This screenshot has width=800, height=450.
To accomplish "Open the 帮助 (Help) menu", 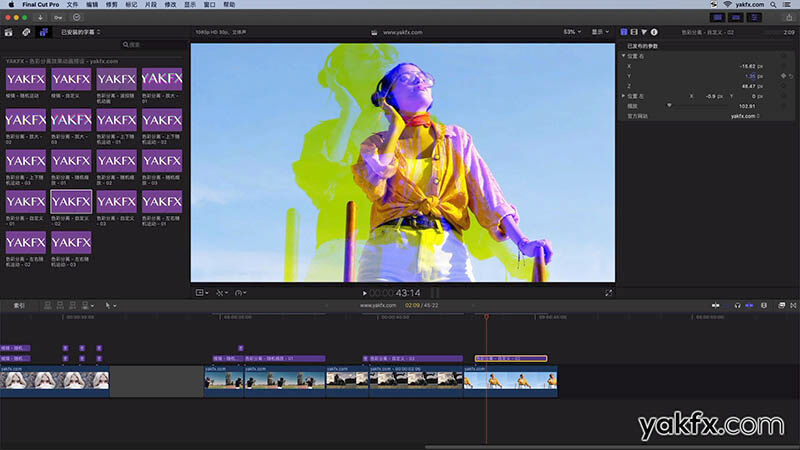I will coord(229,5).
